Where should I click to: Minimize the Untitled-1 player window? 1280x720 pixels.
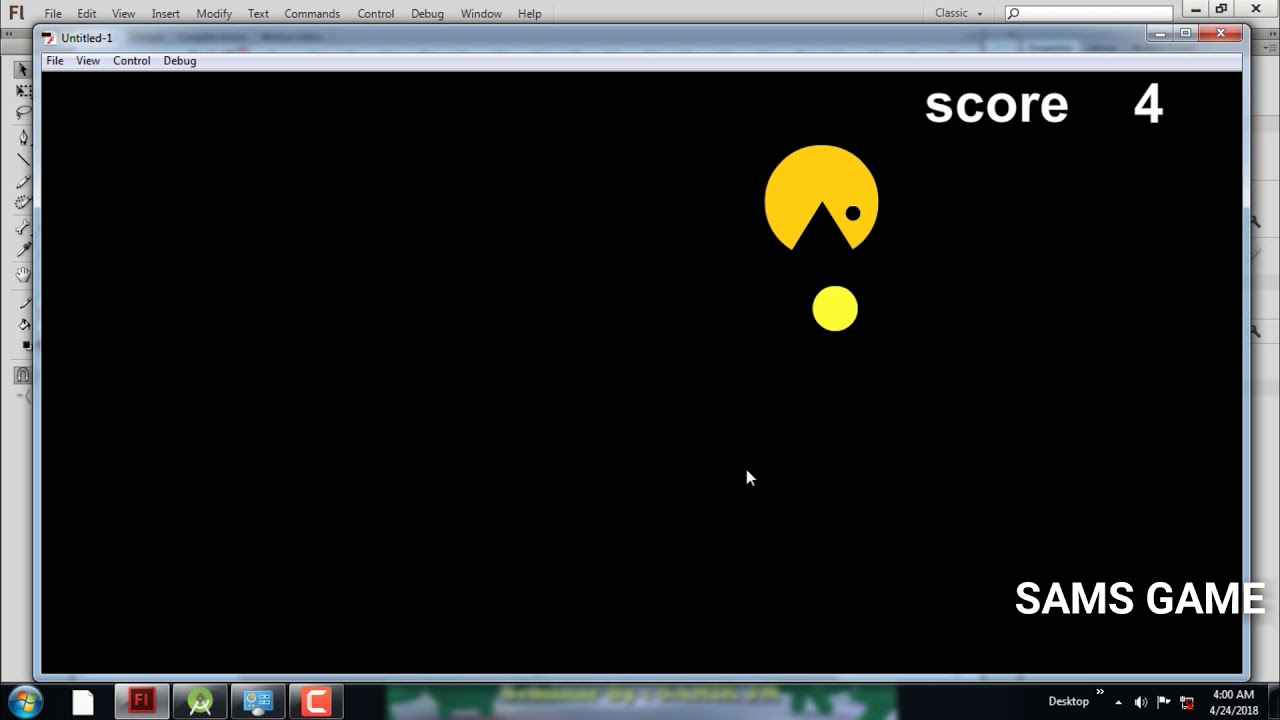(x=1160, y=34)
